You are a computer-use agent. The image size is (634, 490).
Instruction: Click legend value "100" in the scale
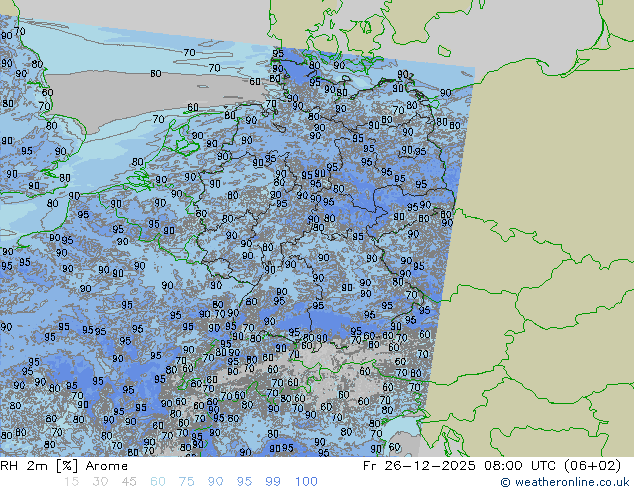(x=306, y=482)
